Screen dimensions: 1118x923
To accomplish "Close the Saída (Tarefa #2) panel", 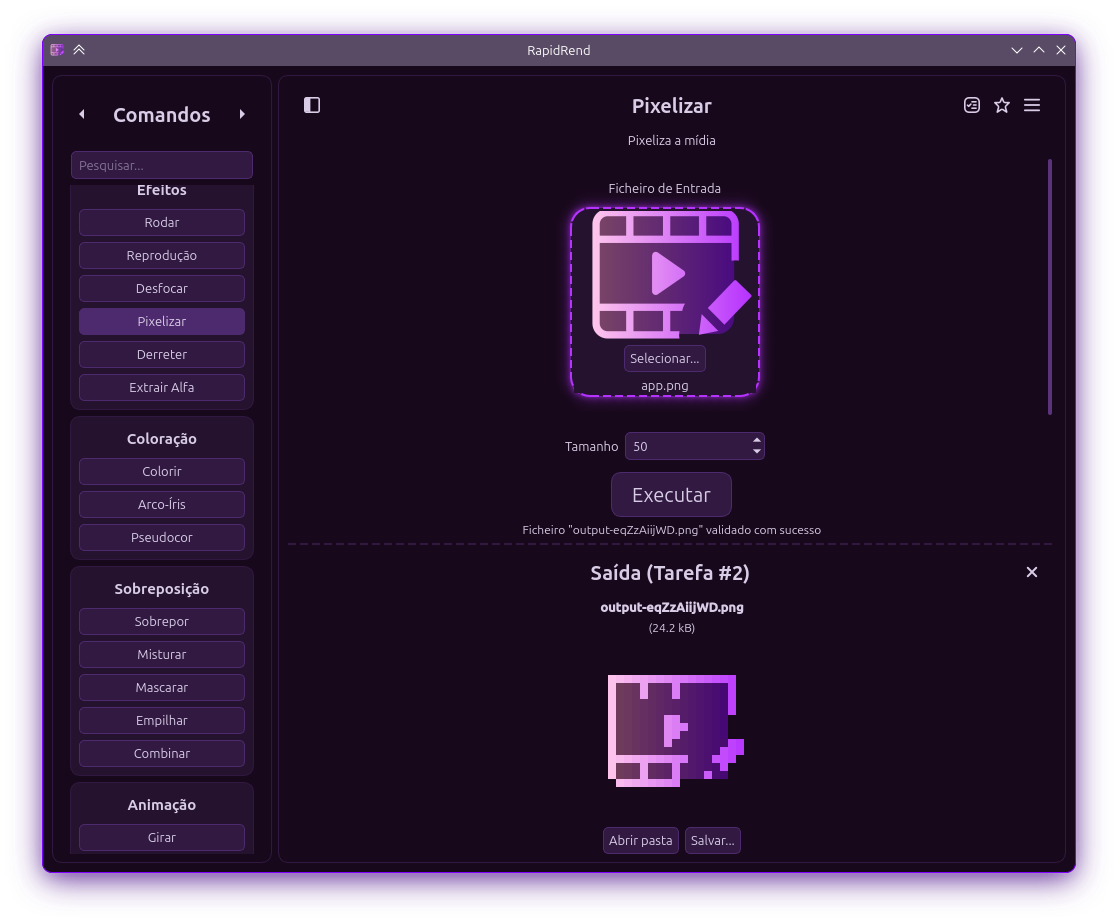I will click(1032, 572).
